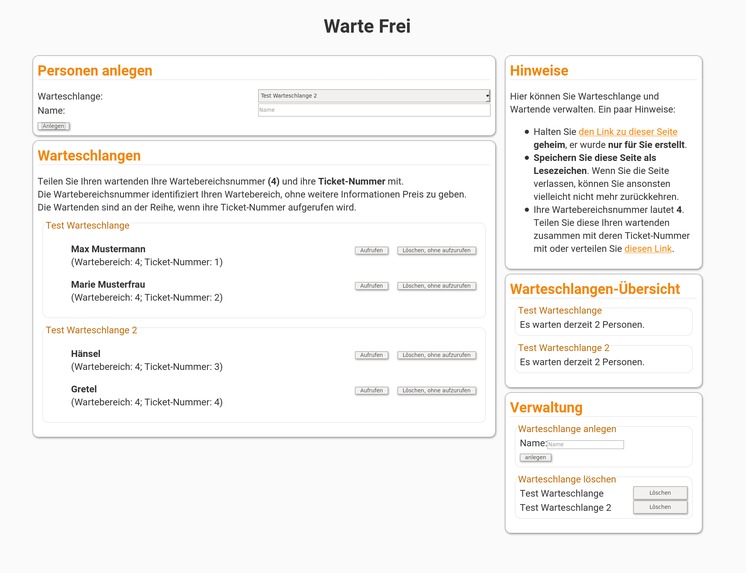
Task: Open the 'diesen Link' hyperlink in Hinweise
Action: click(648, 248)
